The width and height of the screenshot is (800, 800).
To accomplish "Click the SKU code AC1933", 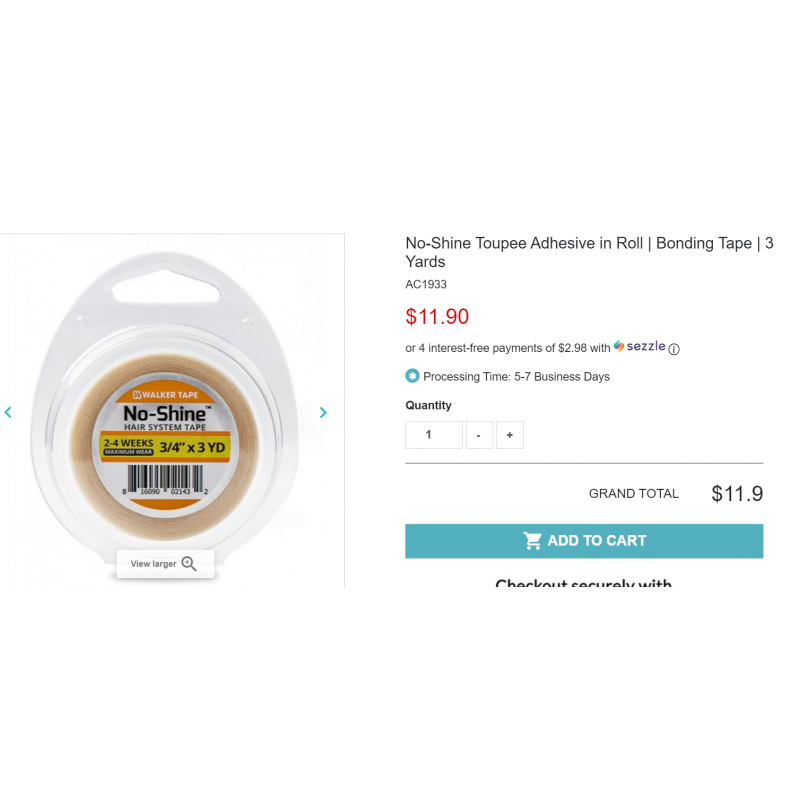I will pyautogui.click(x=426, y=284).
